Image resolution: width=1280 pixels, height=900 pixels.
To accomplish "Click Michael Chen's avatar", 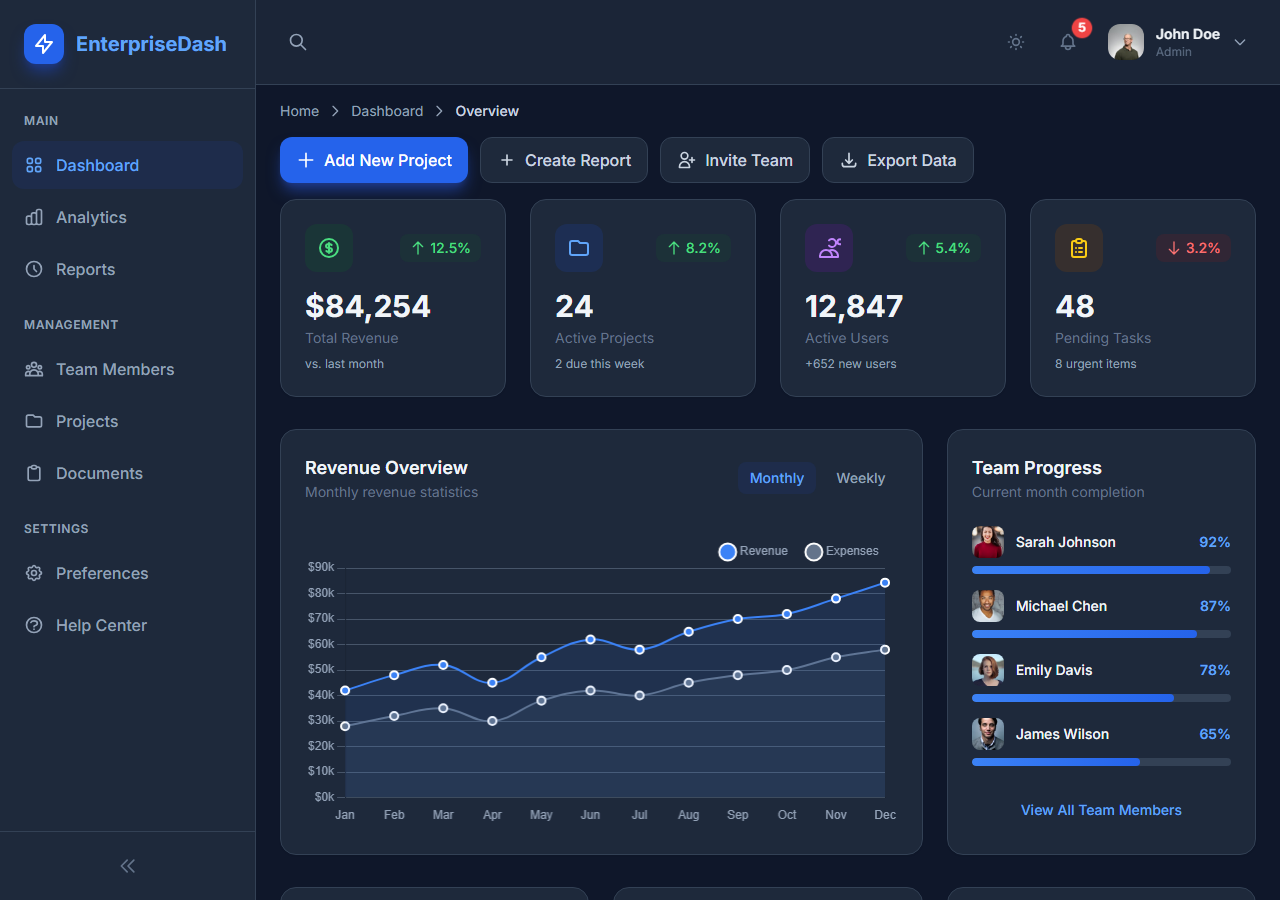I will pos(988,606).
